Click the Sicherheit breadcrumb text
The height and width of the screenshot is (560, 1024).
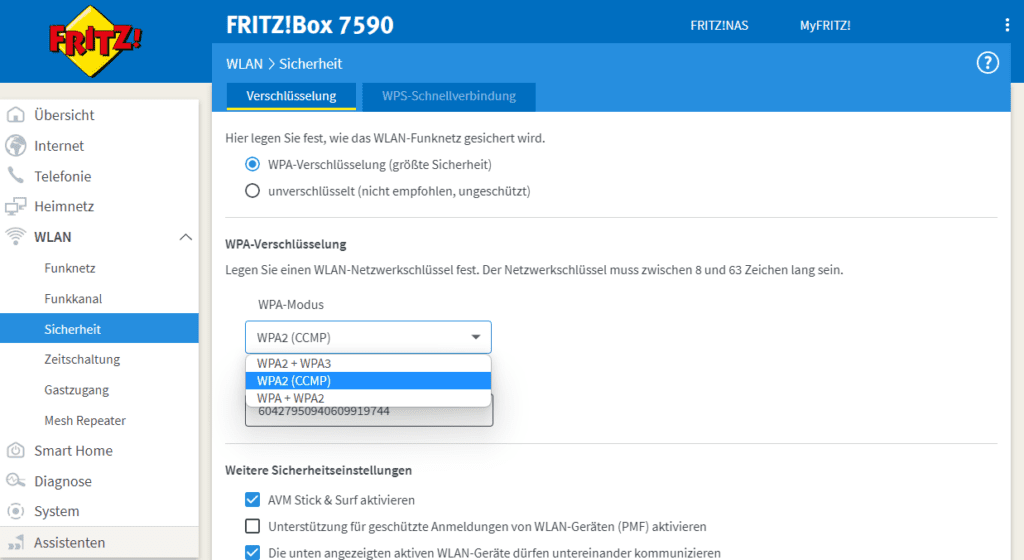tap(311, 64)
